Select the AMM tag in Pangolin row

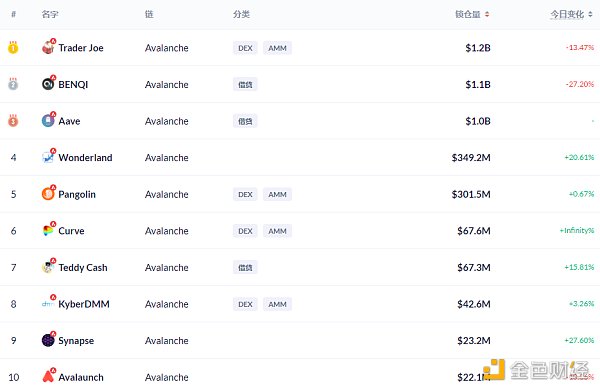coord(277,194)
